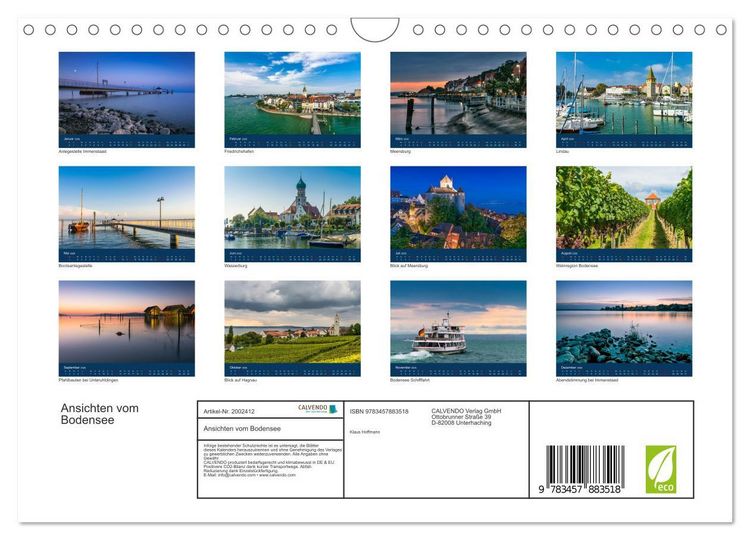Click the 'Pfahlbauten bei Unteruhldingen' caption
Screen dimensions: 750x540
[x=88, y=380]
